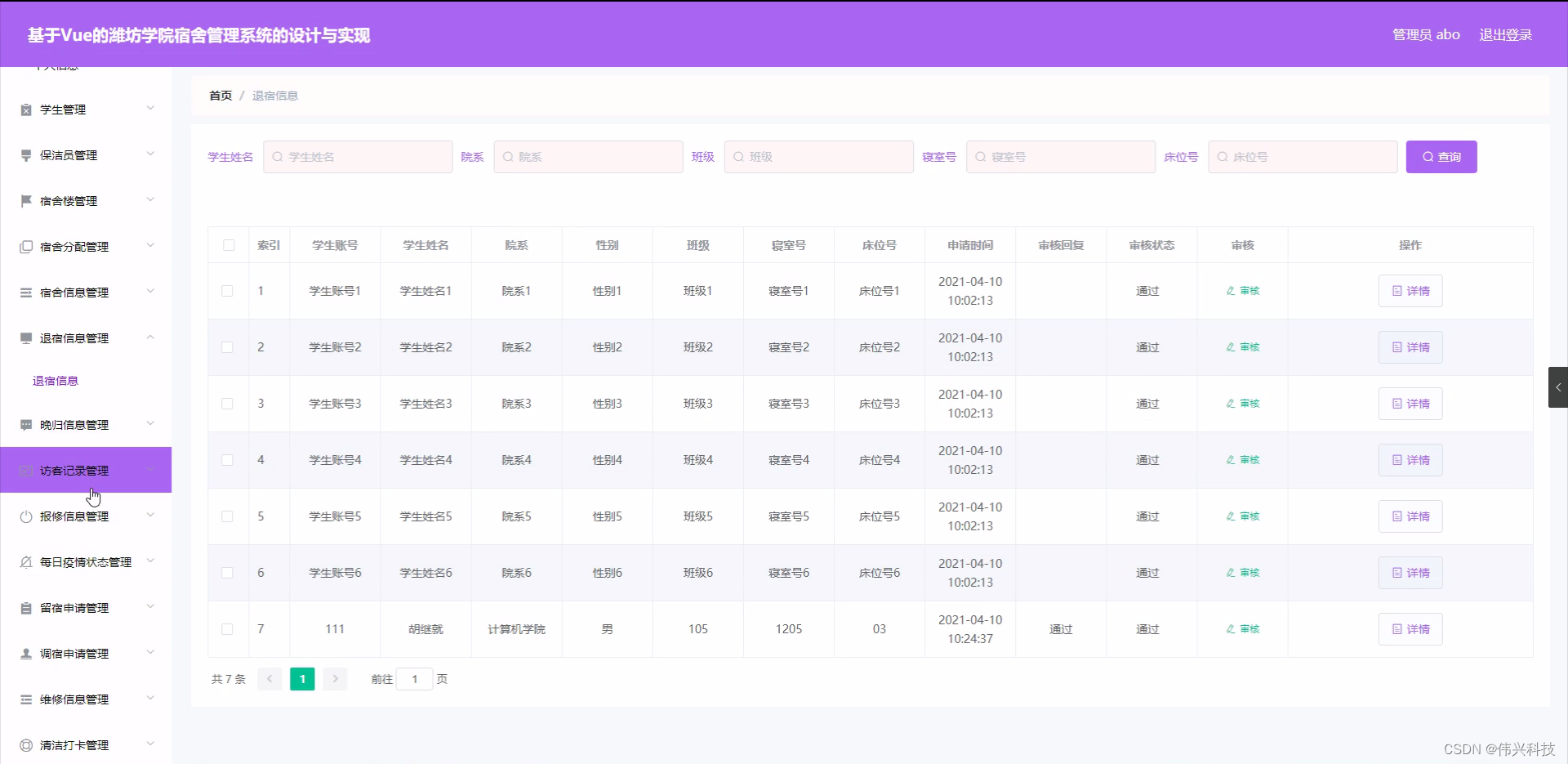The image size is (1568, 764).
Task: Click the 查询 search button
Action: [x=1441, y=156]
